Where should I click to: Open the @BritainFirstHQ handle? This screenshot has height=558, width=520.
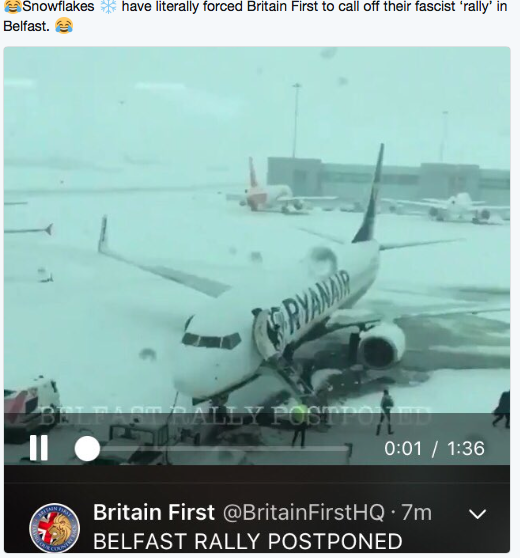pyautogui.click(x=304, y=512)
